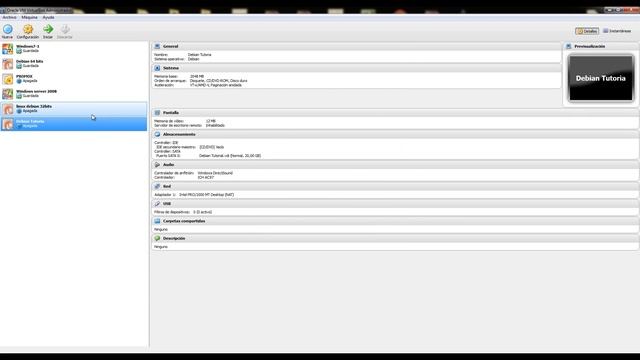Open the Descripción section header link
The image size is (640, 360).
174,238
